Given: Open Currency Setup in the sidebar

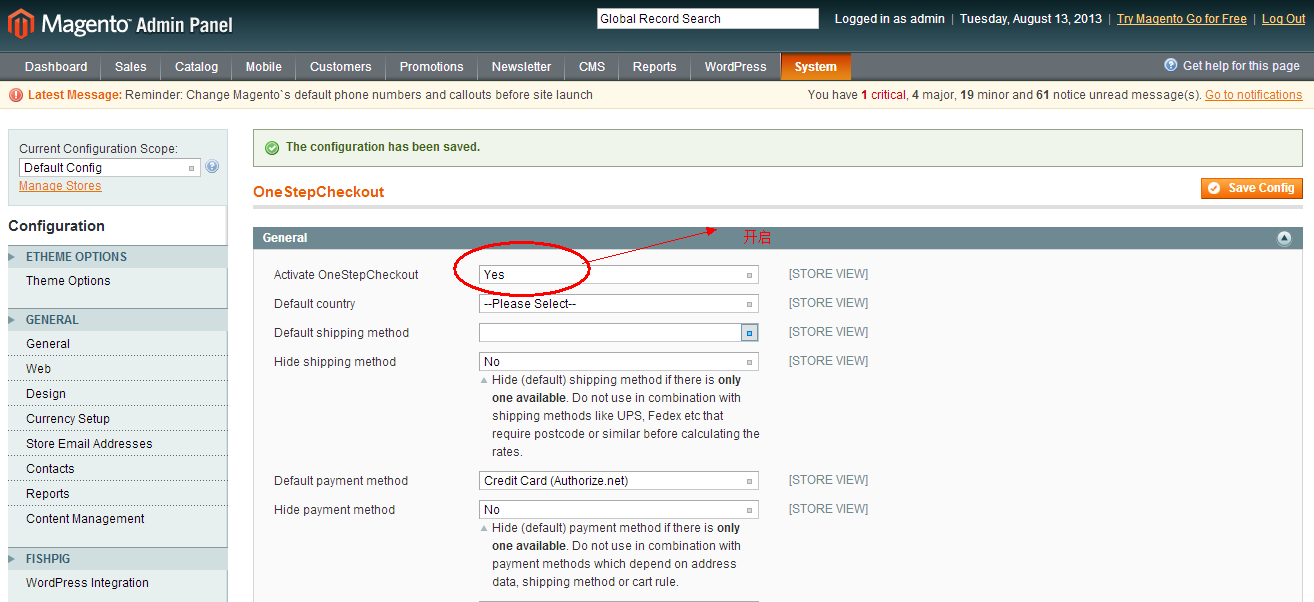Looking at the screenshot, I should pos(68,419).
